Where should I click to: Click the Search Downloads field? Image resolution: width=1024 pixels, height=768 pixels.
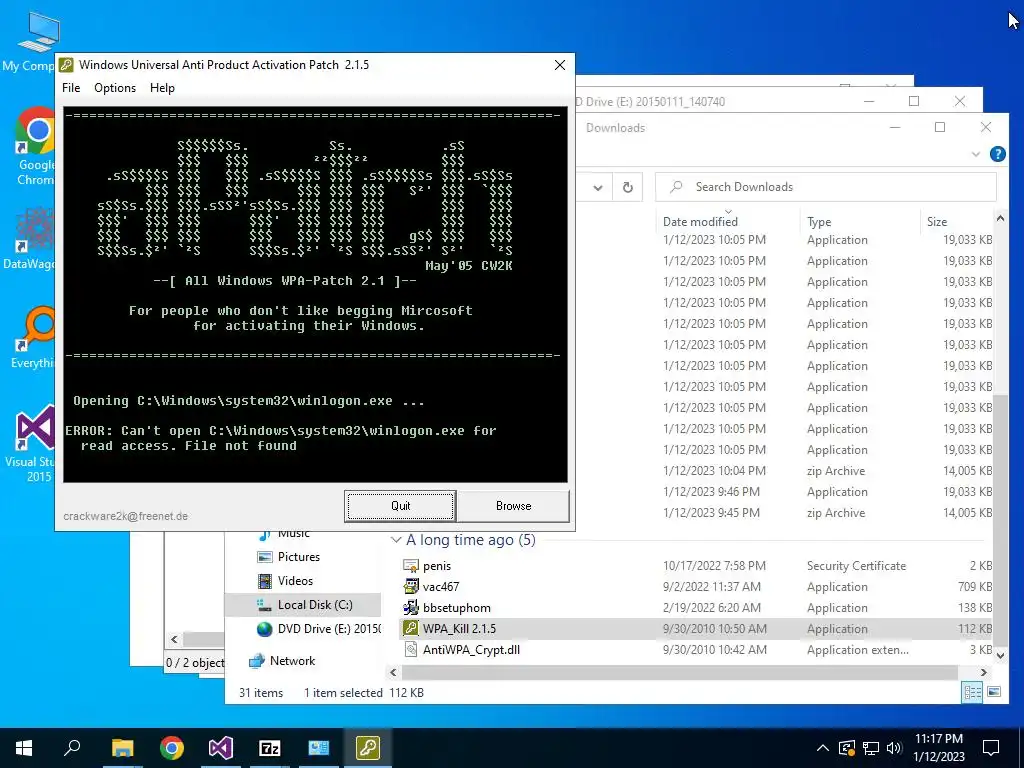point(826,187)
